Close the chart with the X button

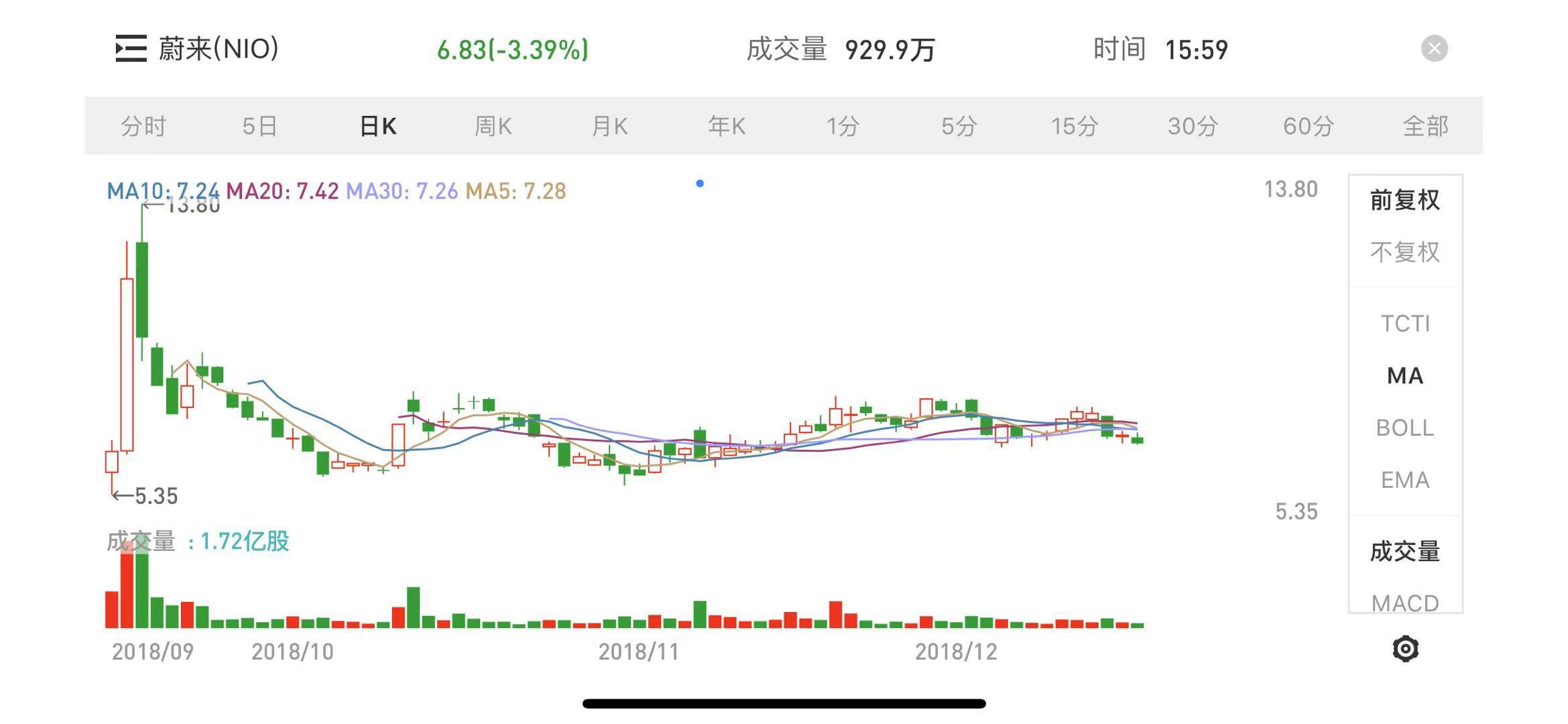pyautogui.click(x=1434, y=49)
